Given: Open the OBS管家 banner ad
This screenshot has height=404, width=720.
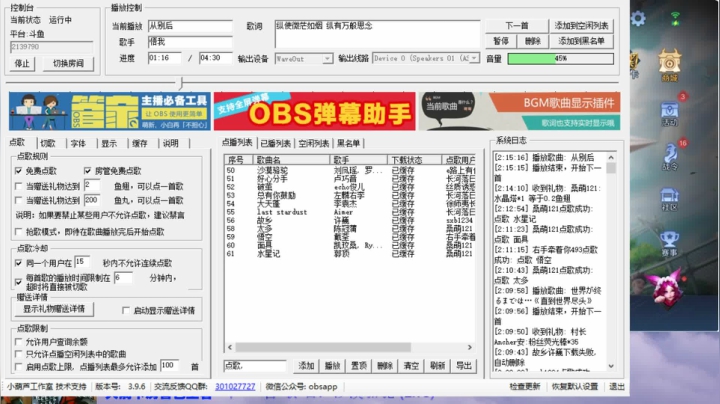Looking at the screenshot, I should pyautogui.click(x=110, y=112).
